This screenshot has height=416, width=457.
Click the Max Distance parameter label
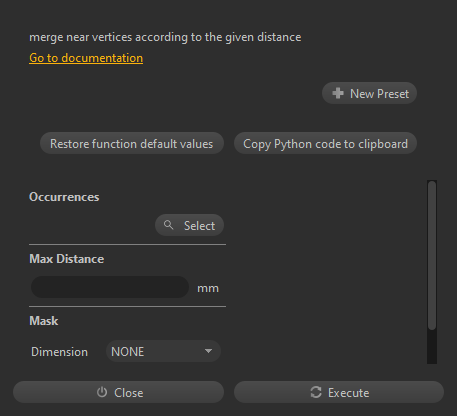(67, 259)
